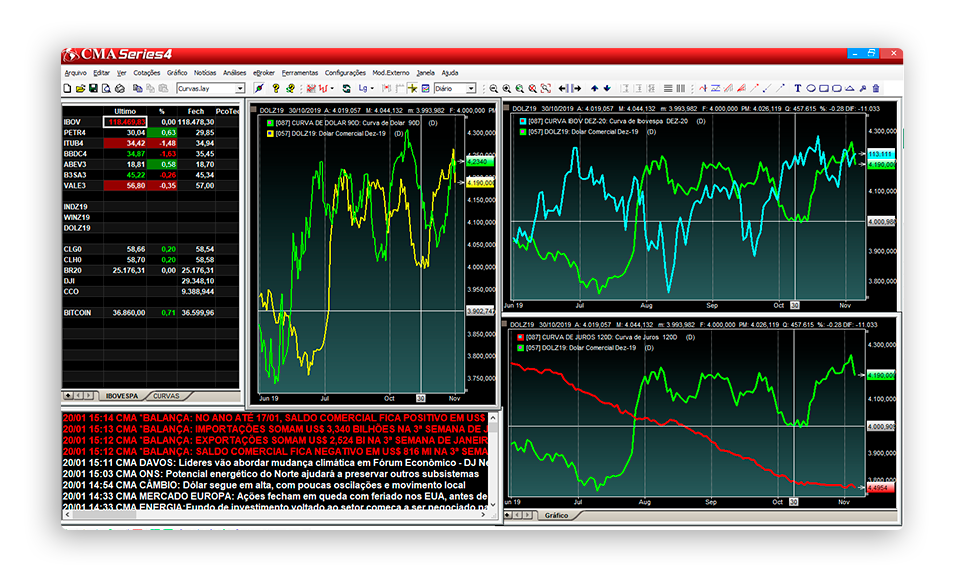Click the zoom in magnifier icon
The height and width of the screenshot is (578, 964).
(507, 89)
